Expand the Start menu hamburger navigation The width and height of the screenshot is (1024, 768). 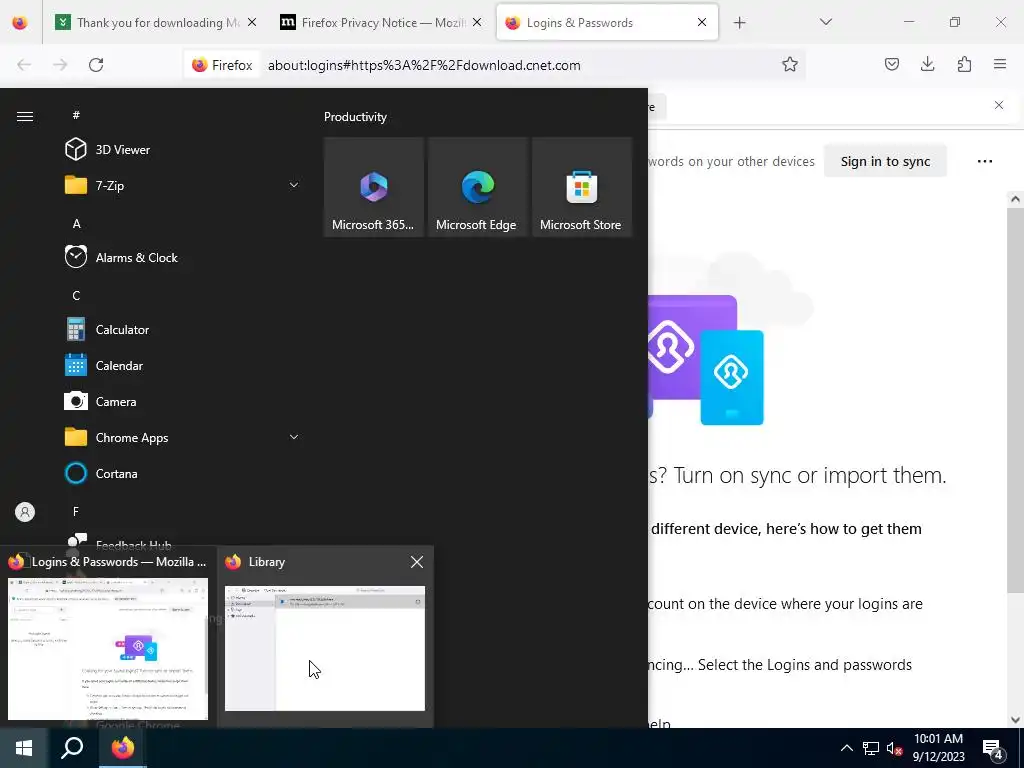click(x=25, y=116)
